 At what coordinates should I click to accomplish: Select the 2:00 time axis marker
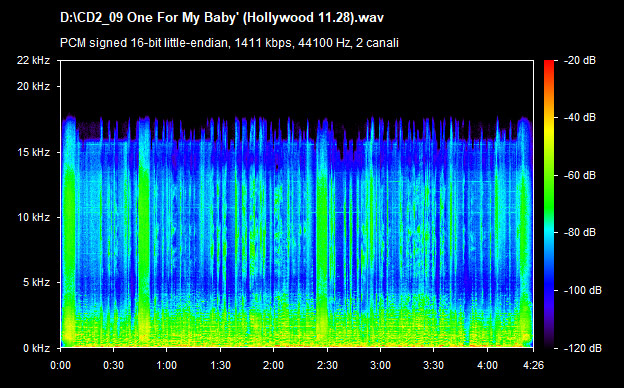tap(273, 365)
